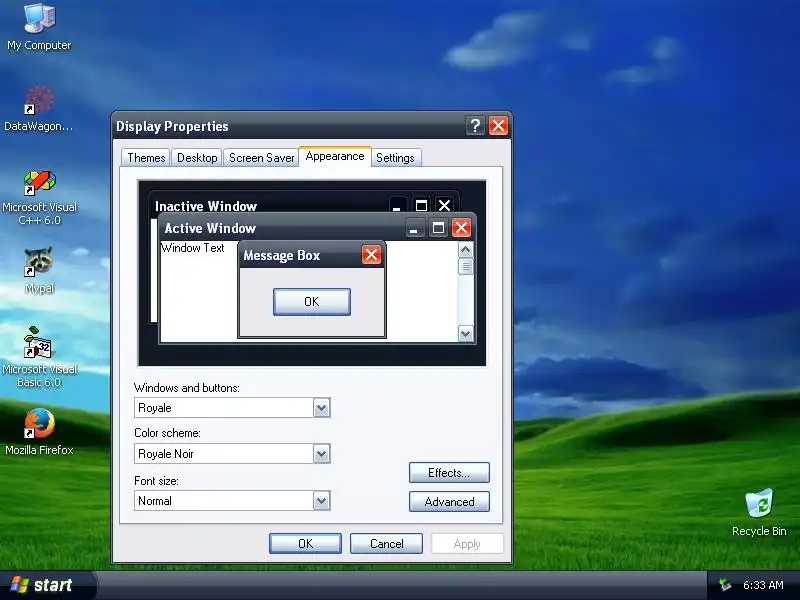Click the Advanced button

click(449, 502)
